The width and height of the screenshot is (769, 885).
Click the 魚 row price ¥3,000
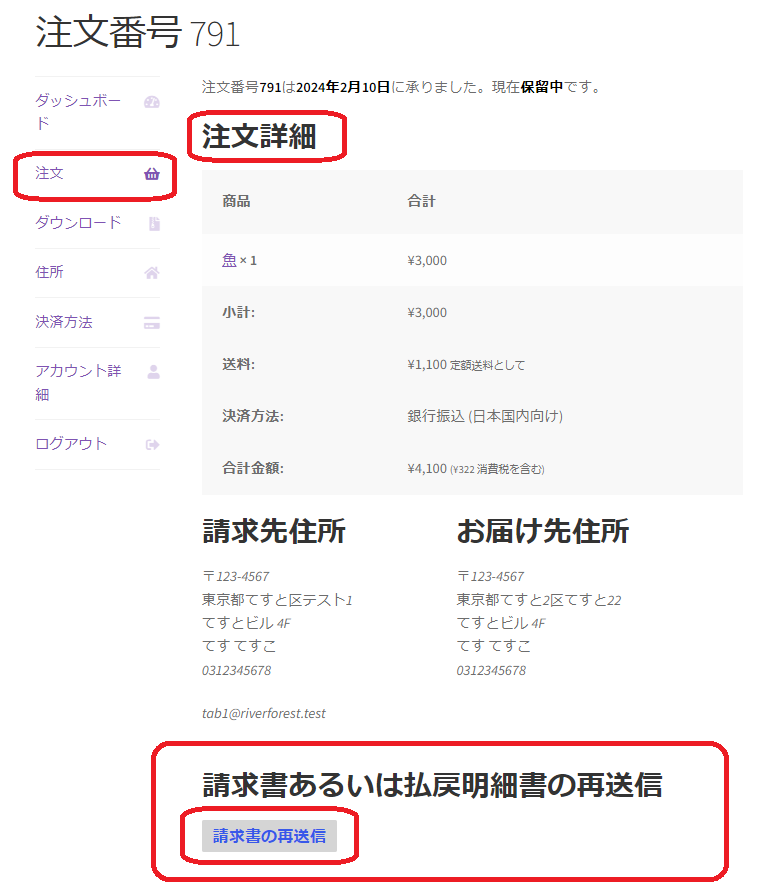point(427,260)
